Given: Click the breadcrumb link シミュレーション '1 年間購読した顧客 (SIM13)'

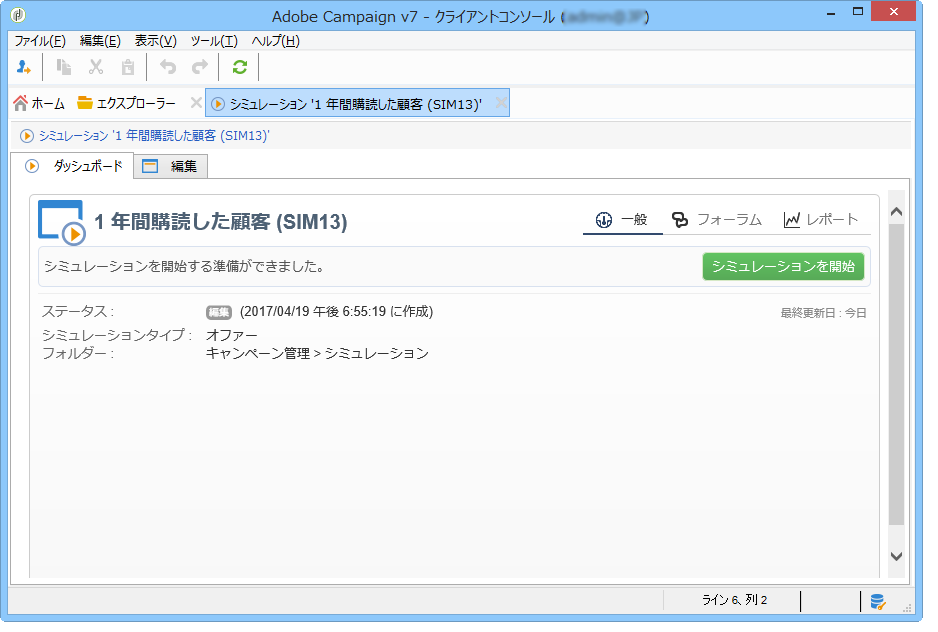Looking at the screenshot, I should tap(154, 136).
